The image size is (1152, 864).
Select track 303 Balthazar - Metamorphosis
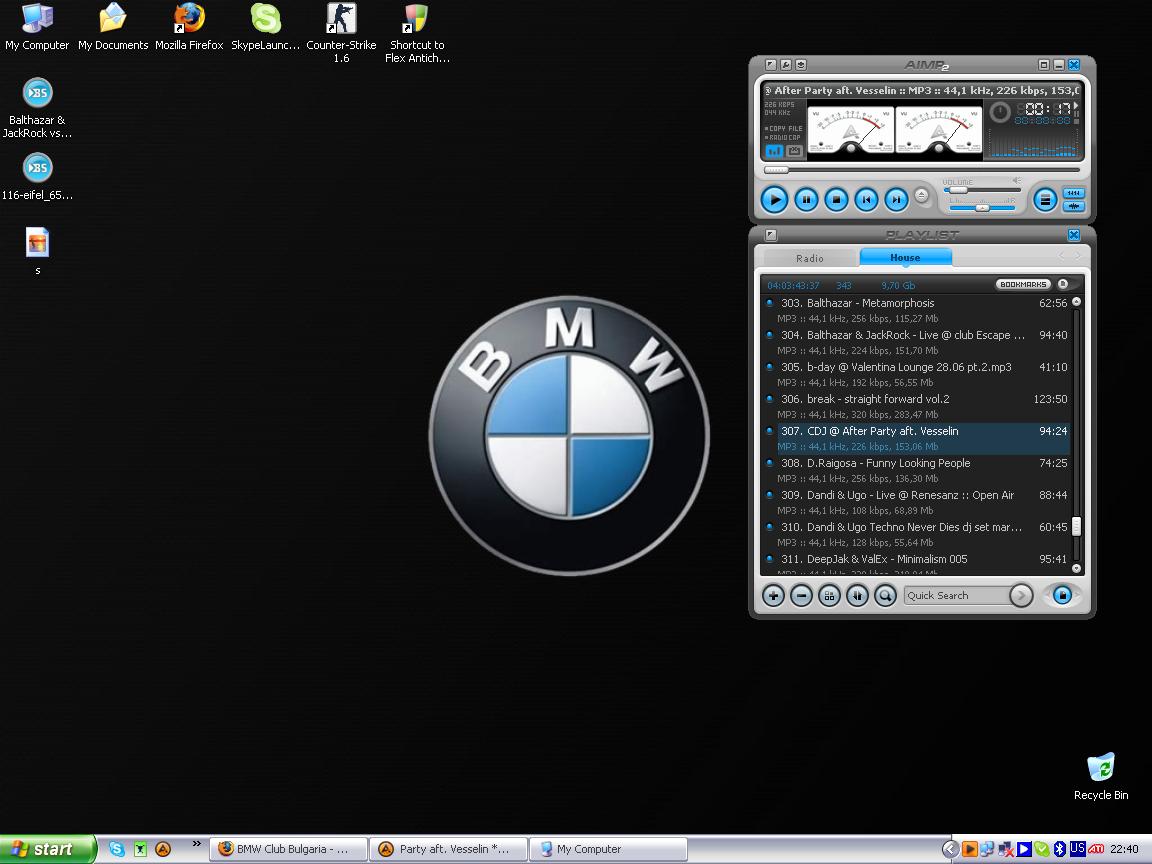917,310
